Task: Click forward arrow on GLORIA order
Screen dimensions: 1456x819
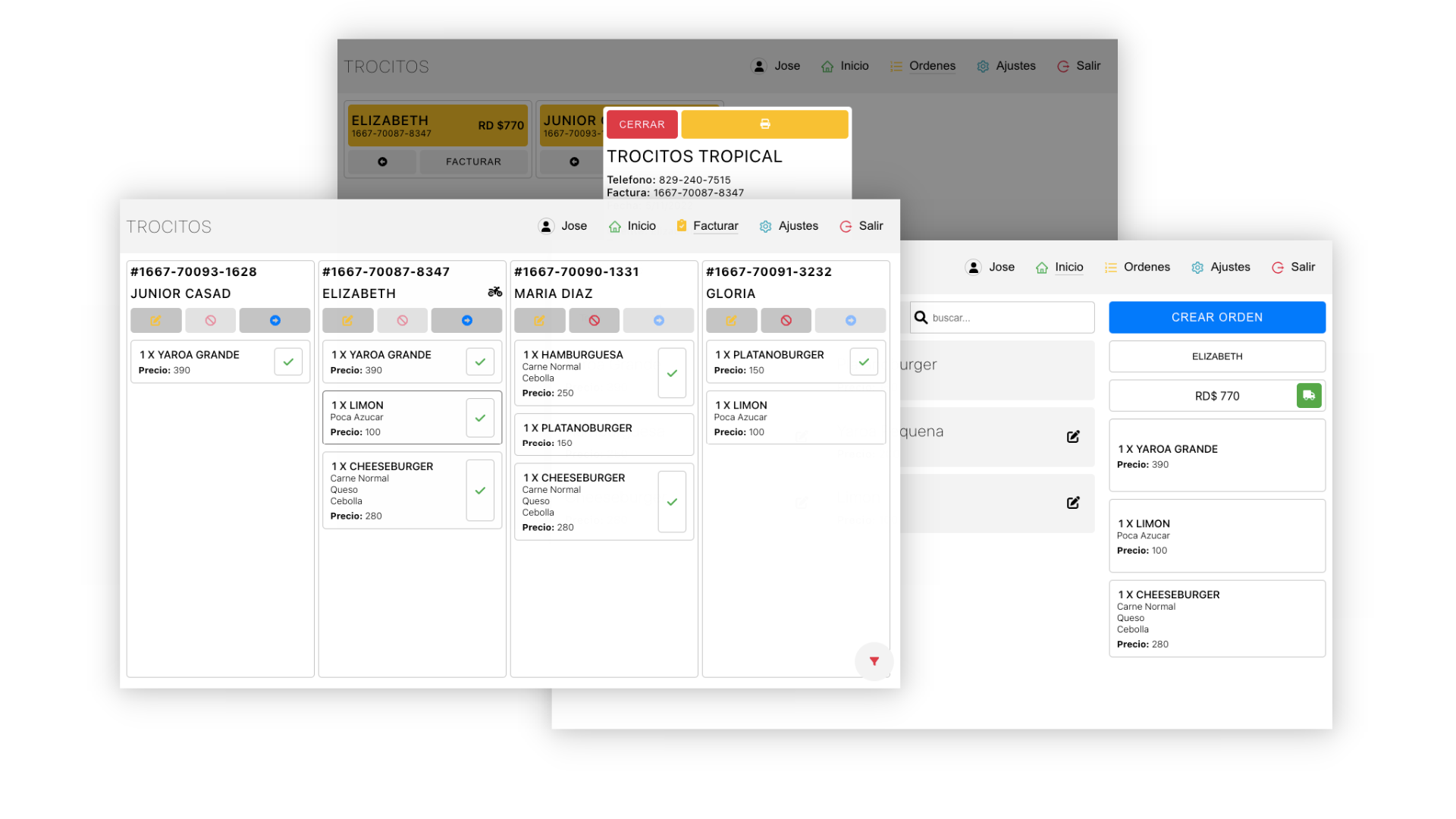Action: [x=850, y=321]
